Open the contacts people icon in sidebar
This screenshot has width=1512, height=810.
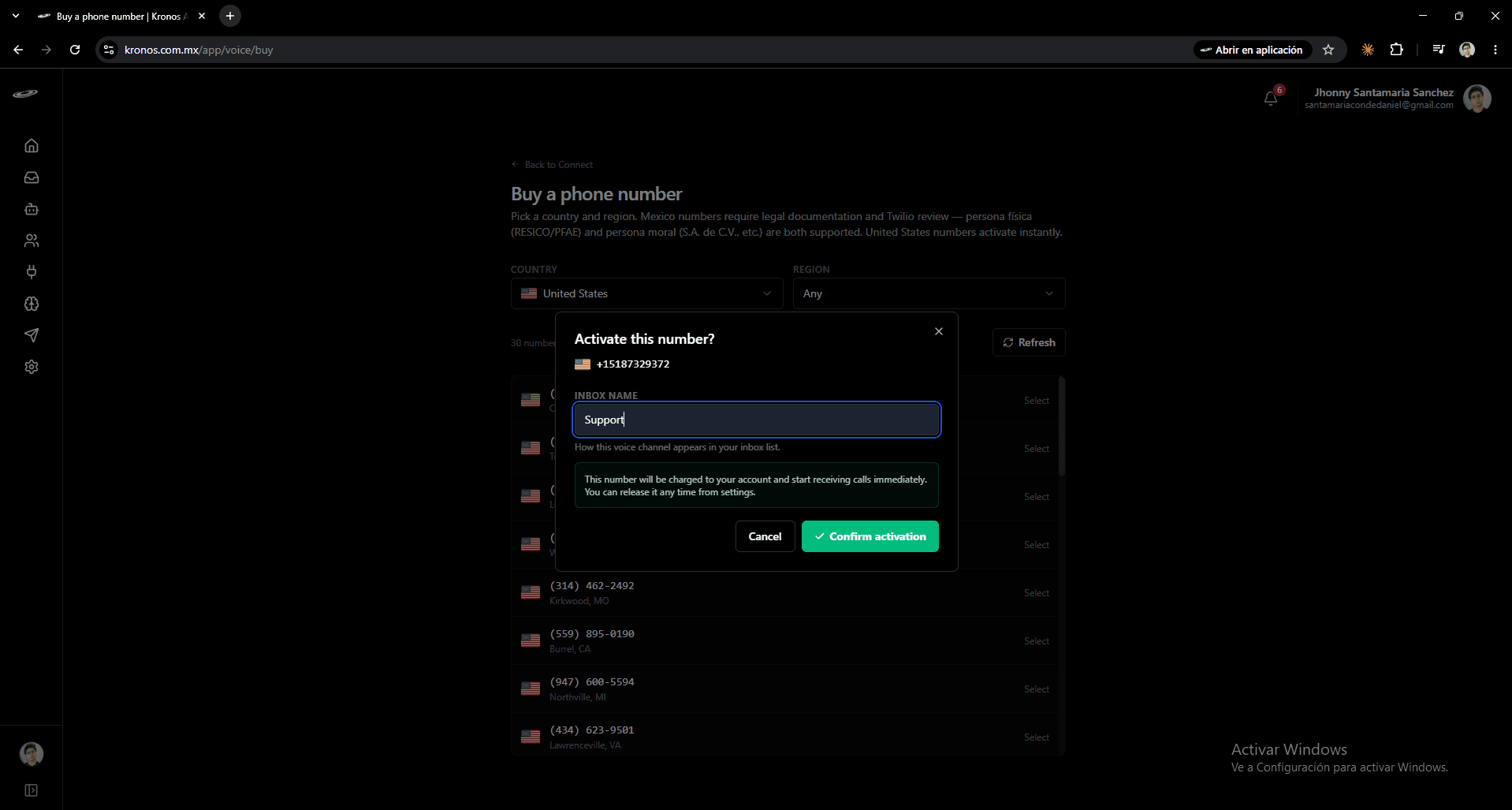[32, 241]
